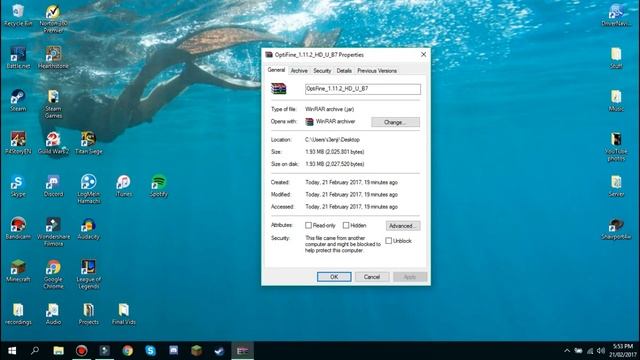
Task: Open Skype desktop shortcut
Action: pos(18,186)
